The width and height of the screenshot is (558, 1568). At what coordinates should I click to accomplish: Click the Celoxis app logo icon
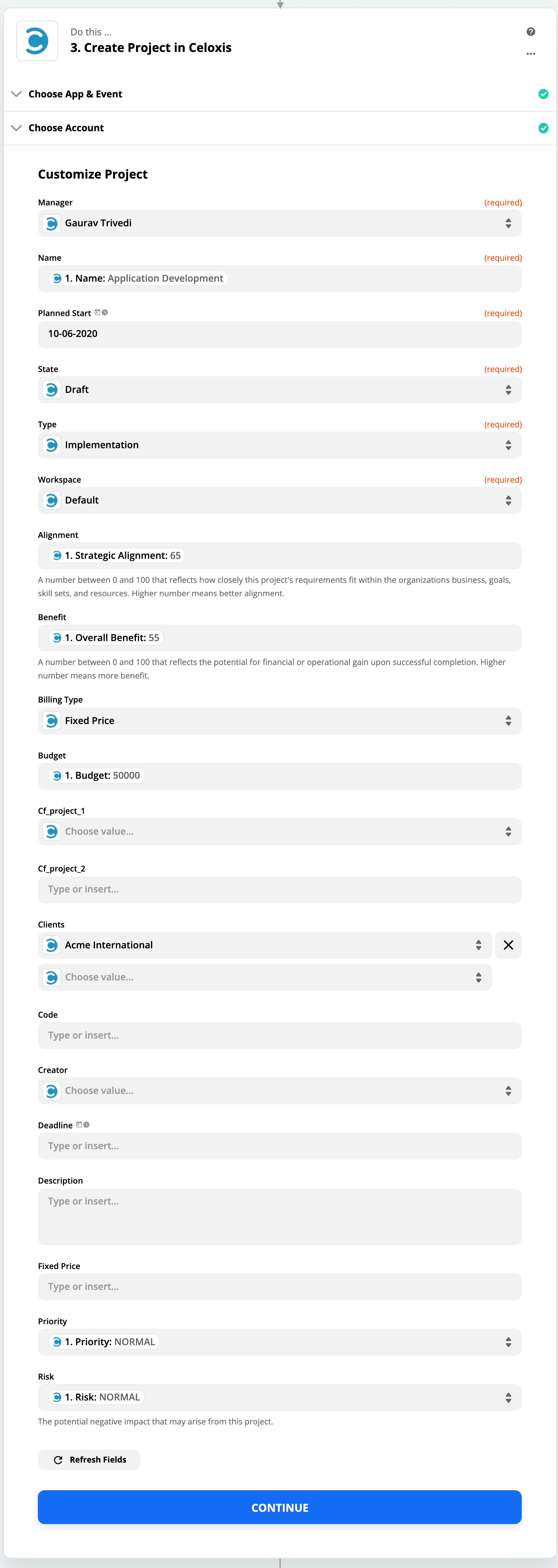pyautogui.click(x=37, y=41)
